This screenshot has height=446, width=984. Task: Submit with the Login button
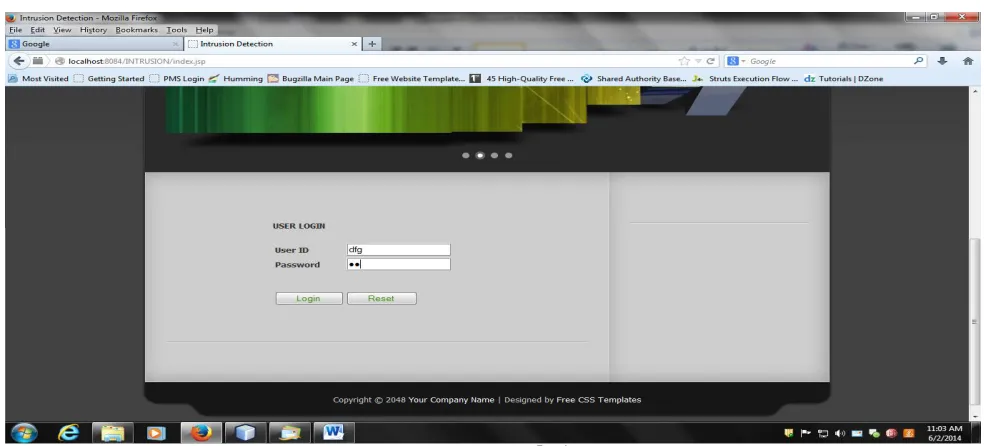309,299
